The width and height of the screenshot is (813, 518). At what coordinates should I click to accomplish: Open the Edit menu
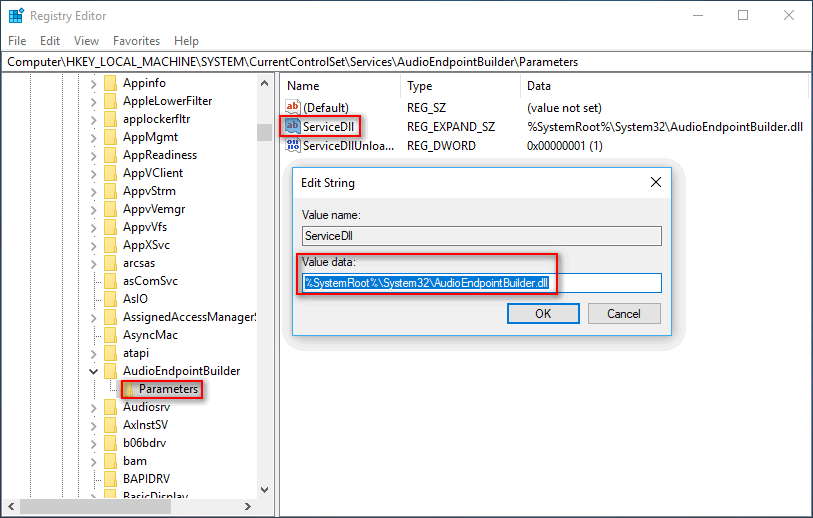tap(50, 41)
